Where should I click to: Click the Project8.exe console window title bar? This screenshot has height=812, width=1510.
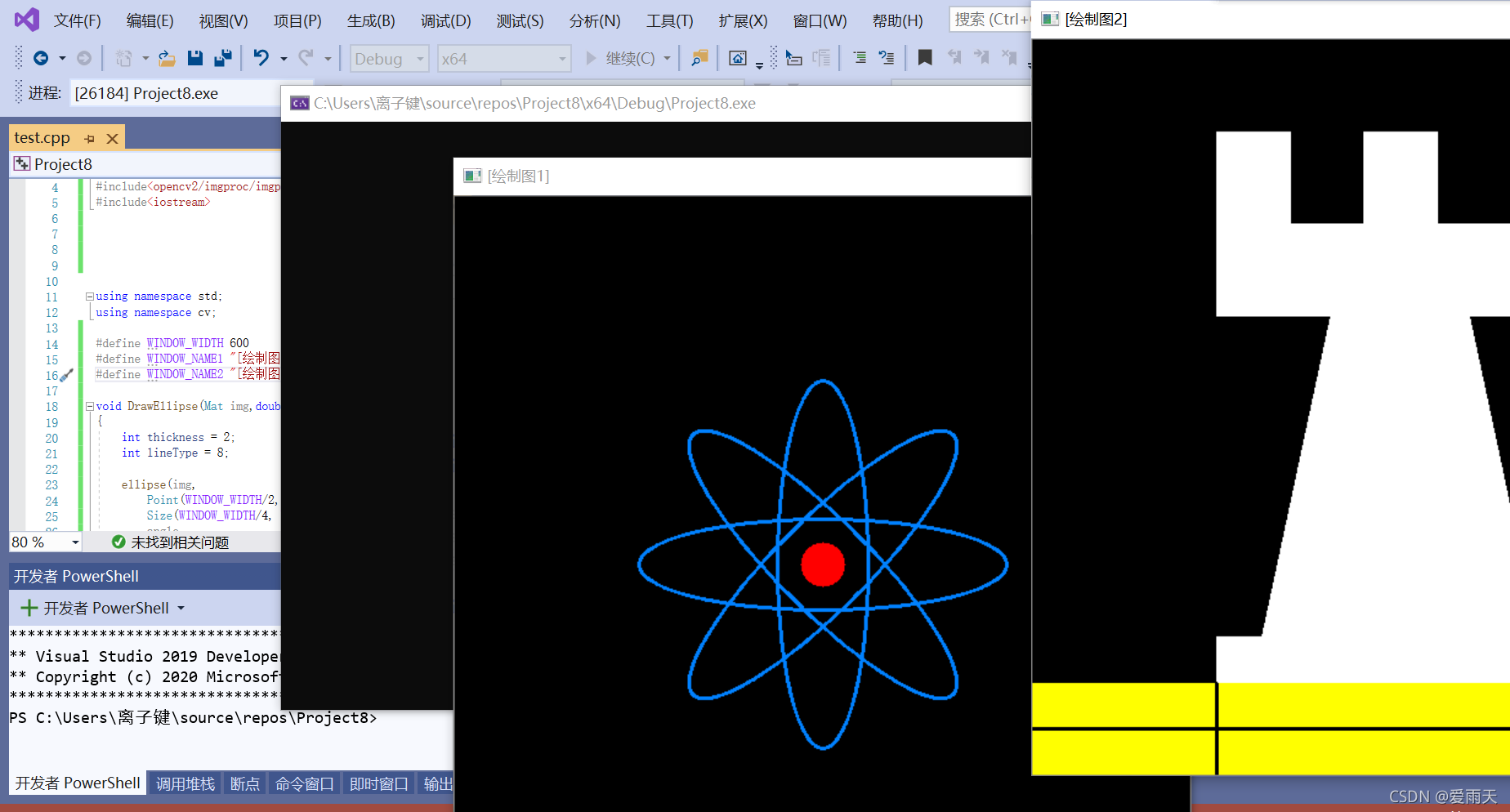[x=656, y=103]
